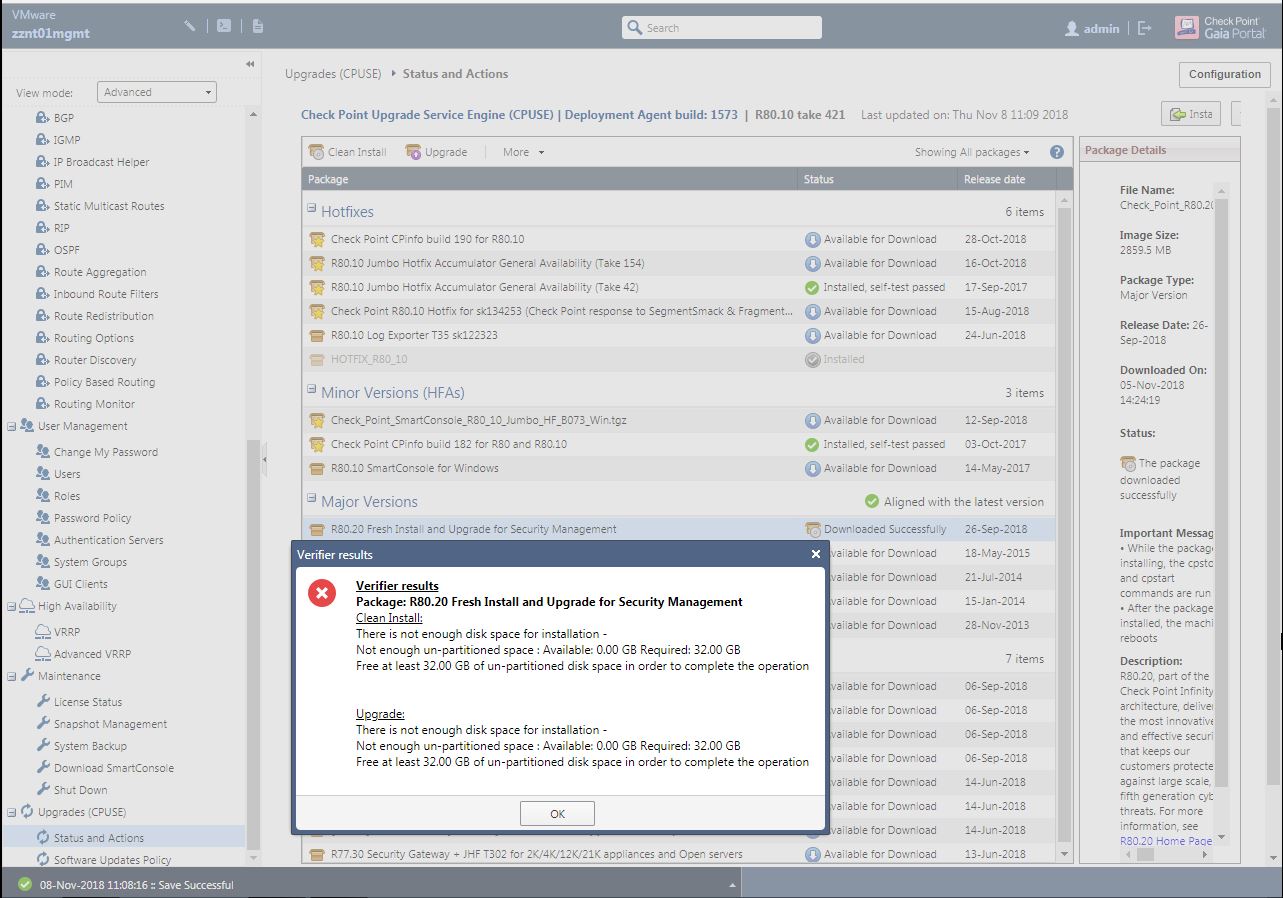
Task: Click the Configuration button
Action: 1224,74
